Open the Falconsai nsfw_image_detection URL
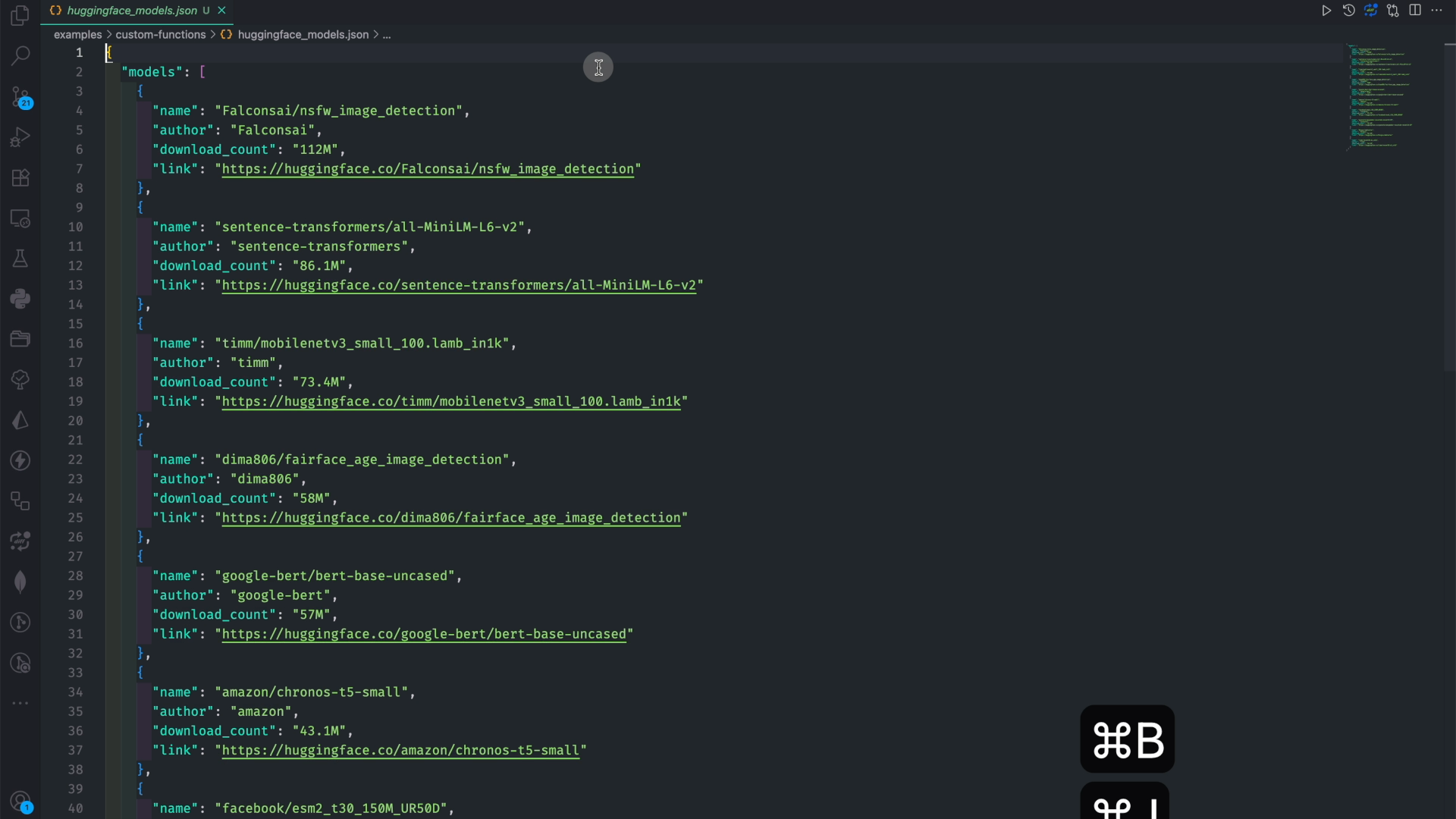The height and width of the screenshot is (819, 1456). (428, 169)
